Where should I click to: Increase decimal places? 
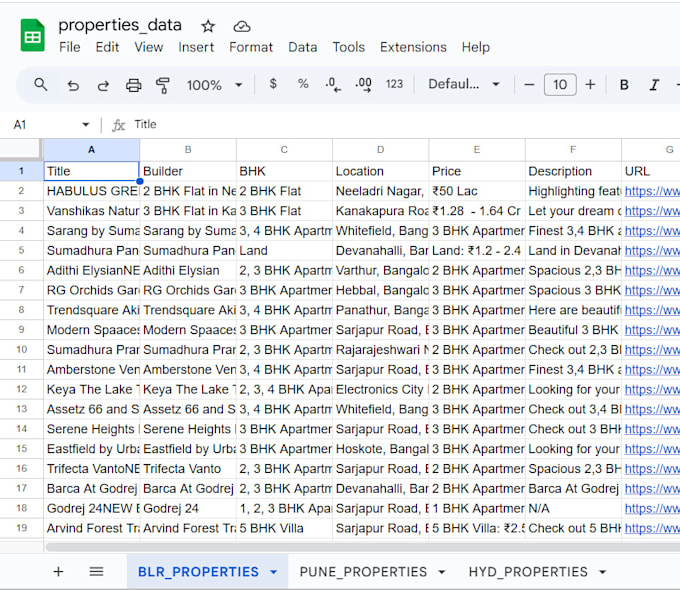pyautogui.click(x=363, y=84)
